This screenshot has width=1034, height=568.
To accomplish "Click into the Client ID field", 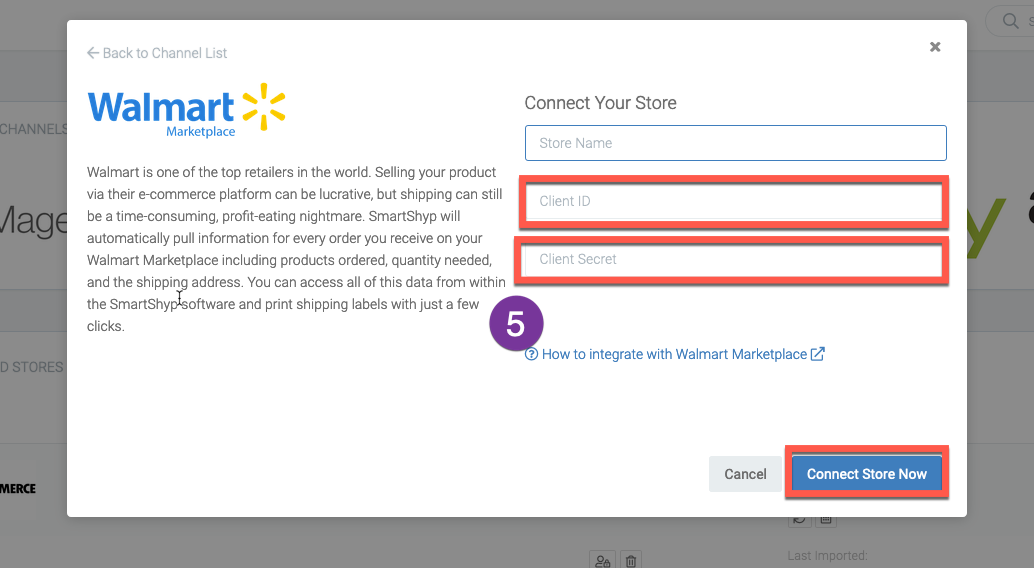I will (x=734, y=201).
